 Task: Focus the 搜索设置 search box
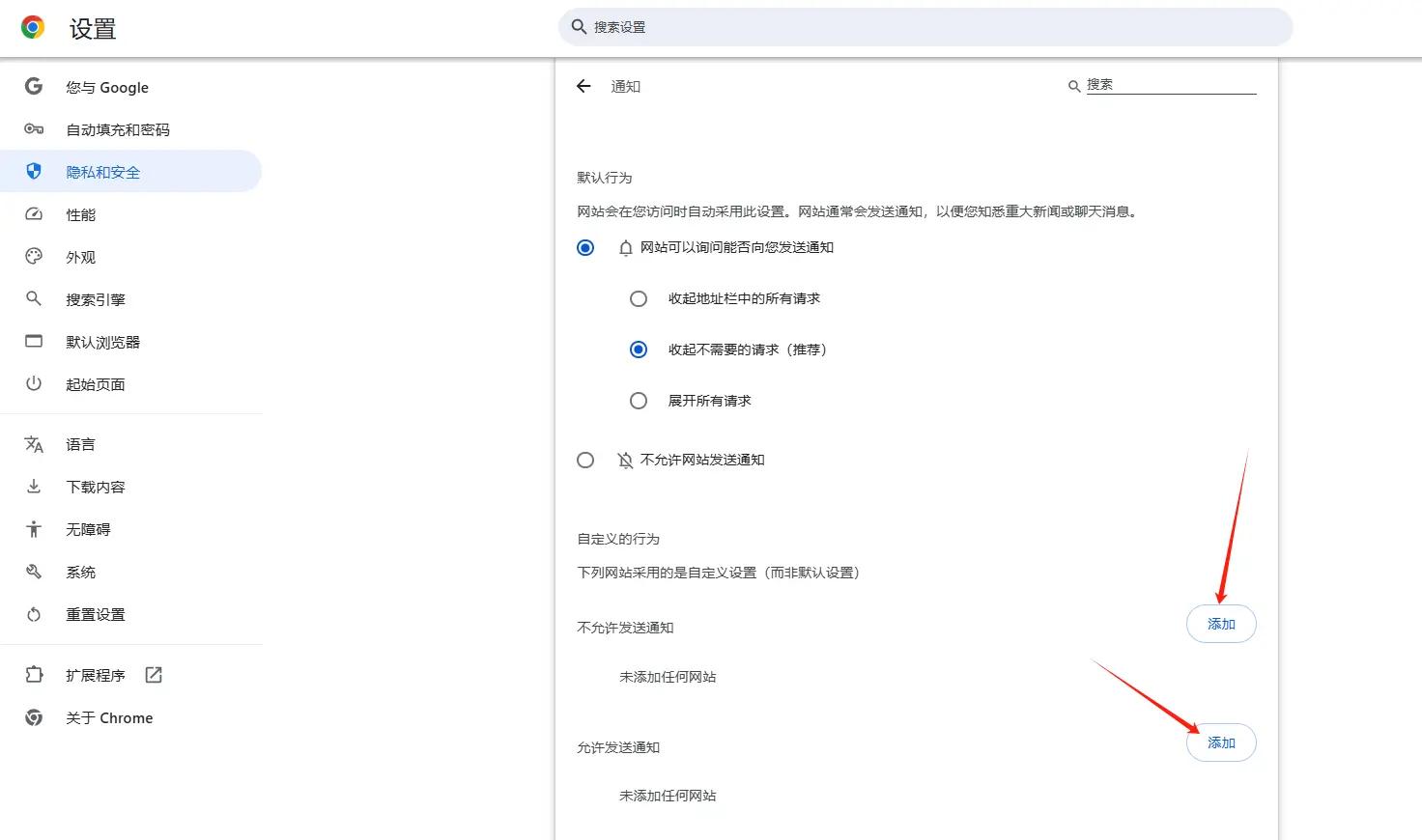pyautogui.click(x=925, y=27)
